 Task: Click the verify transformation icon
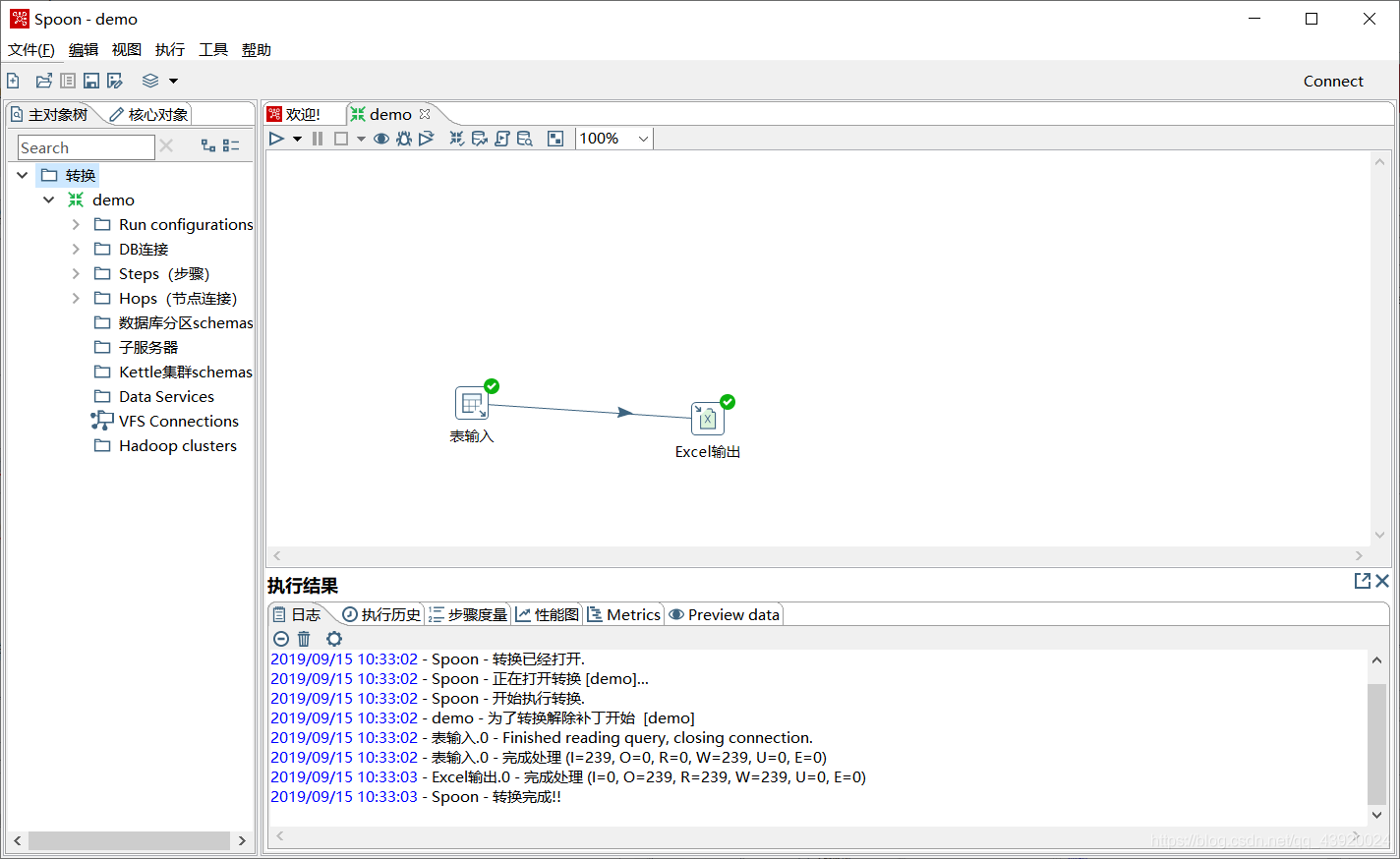coord(457,139)
